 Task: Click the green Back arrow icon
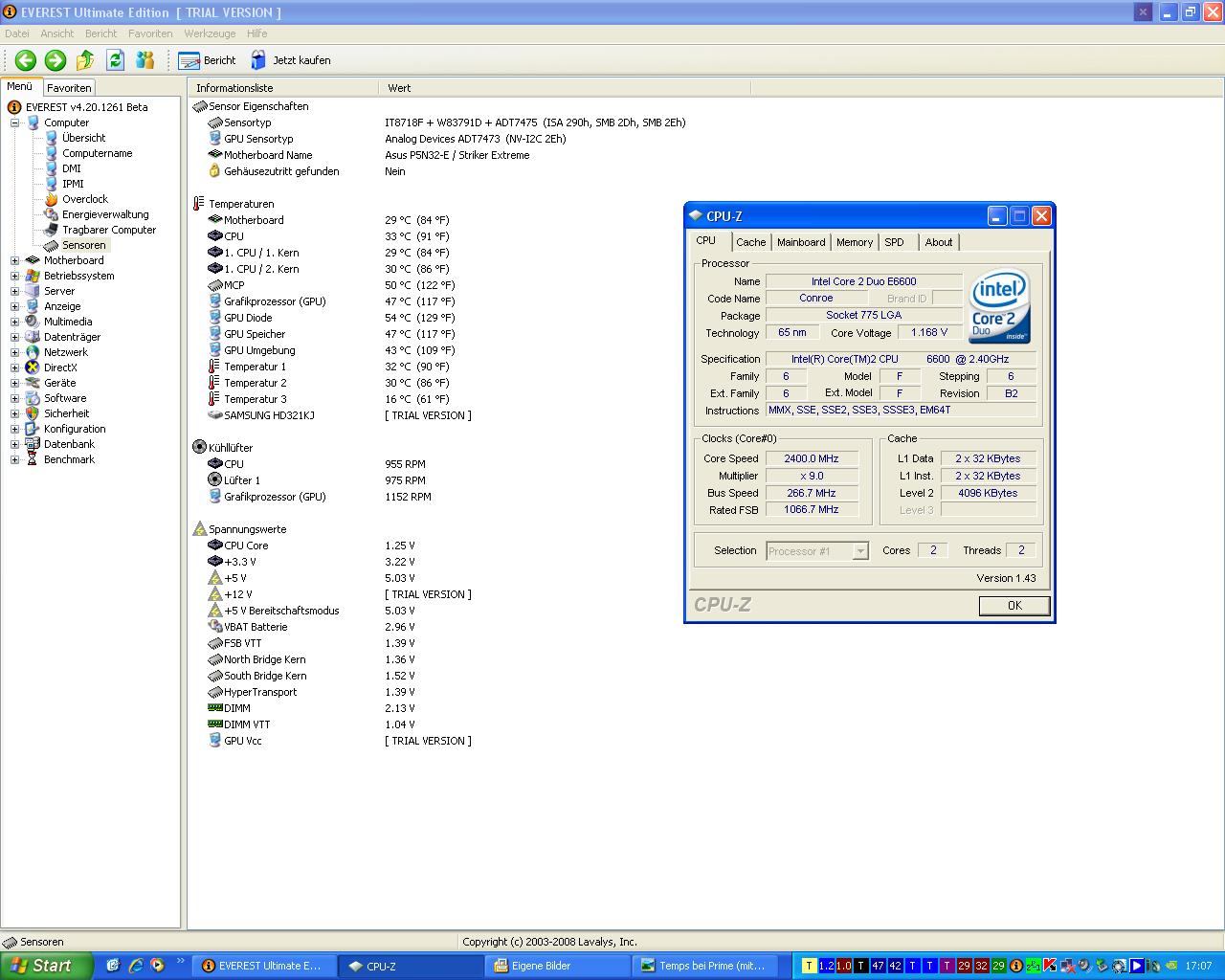coord(26,60)
